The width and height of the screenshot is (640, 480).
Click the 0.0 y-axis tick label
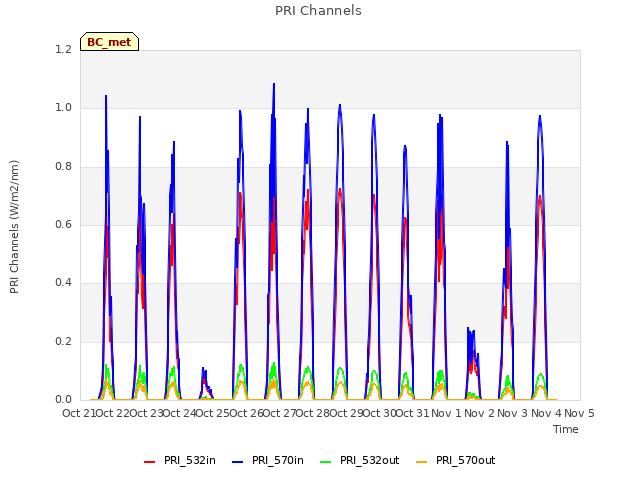click(x=63, y=400)
